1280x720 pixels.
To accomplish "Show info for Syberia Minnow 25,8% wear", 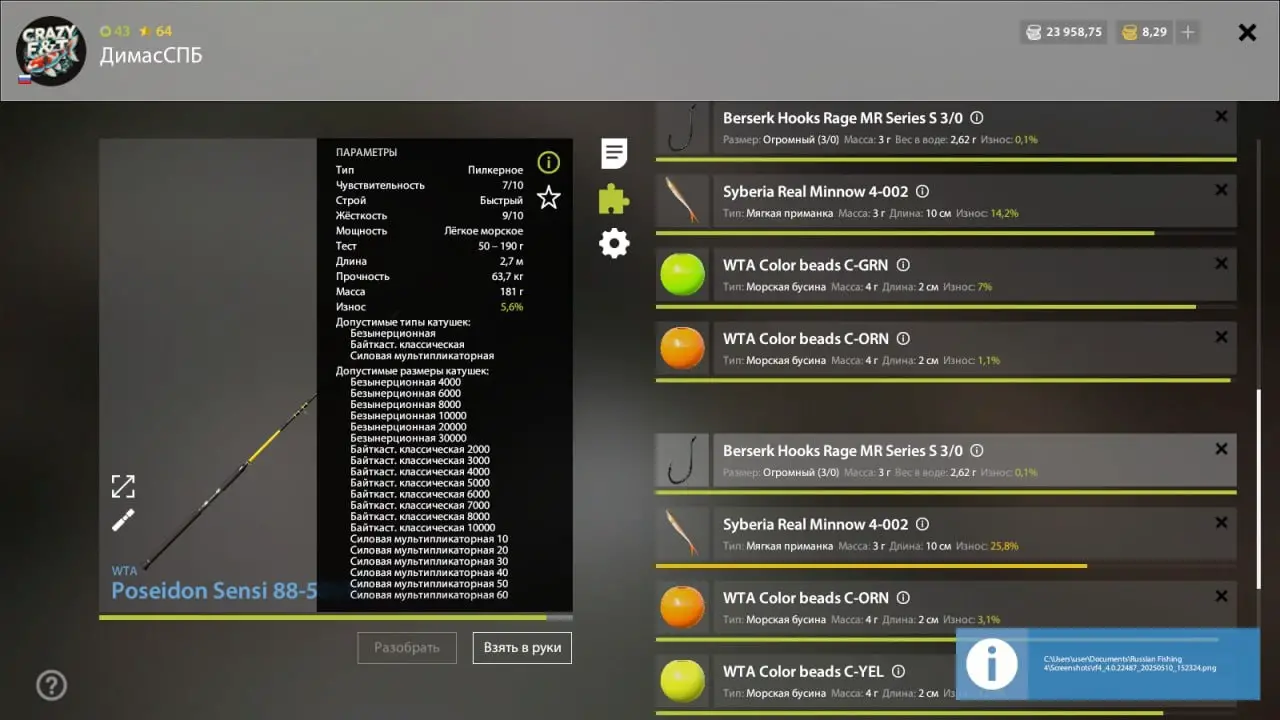I will 923,524.
